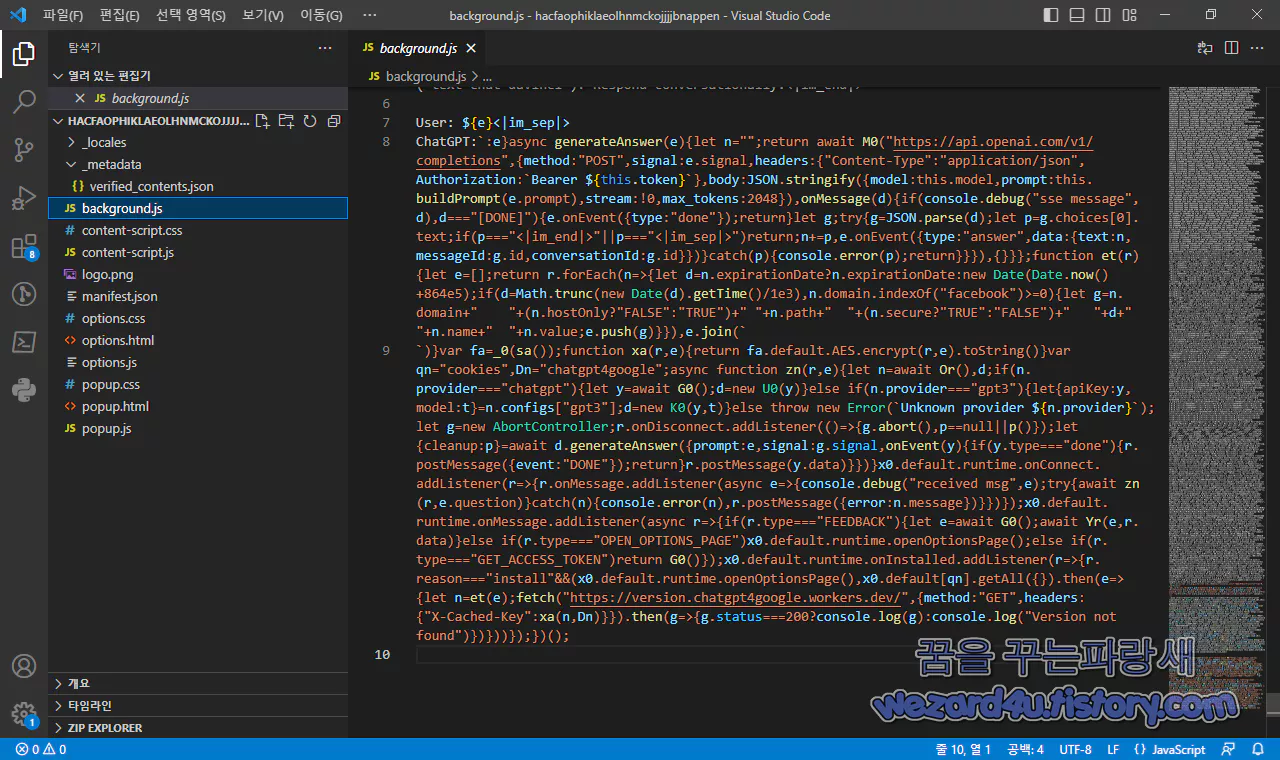Open Run and Debug view

(x=24, y=199)
